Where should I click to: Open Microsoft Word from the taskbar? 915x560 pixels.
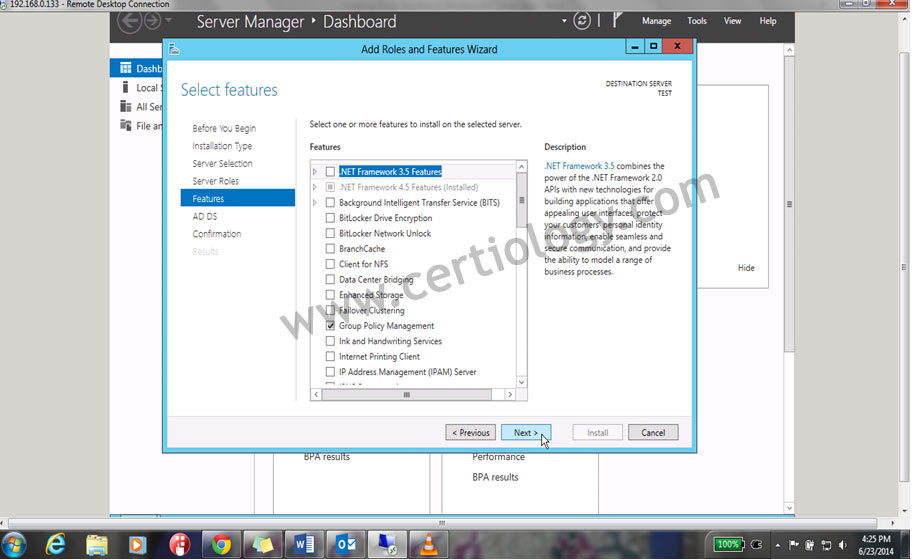tap(304, 545)
